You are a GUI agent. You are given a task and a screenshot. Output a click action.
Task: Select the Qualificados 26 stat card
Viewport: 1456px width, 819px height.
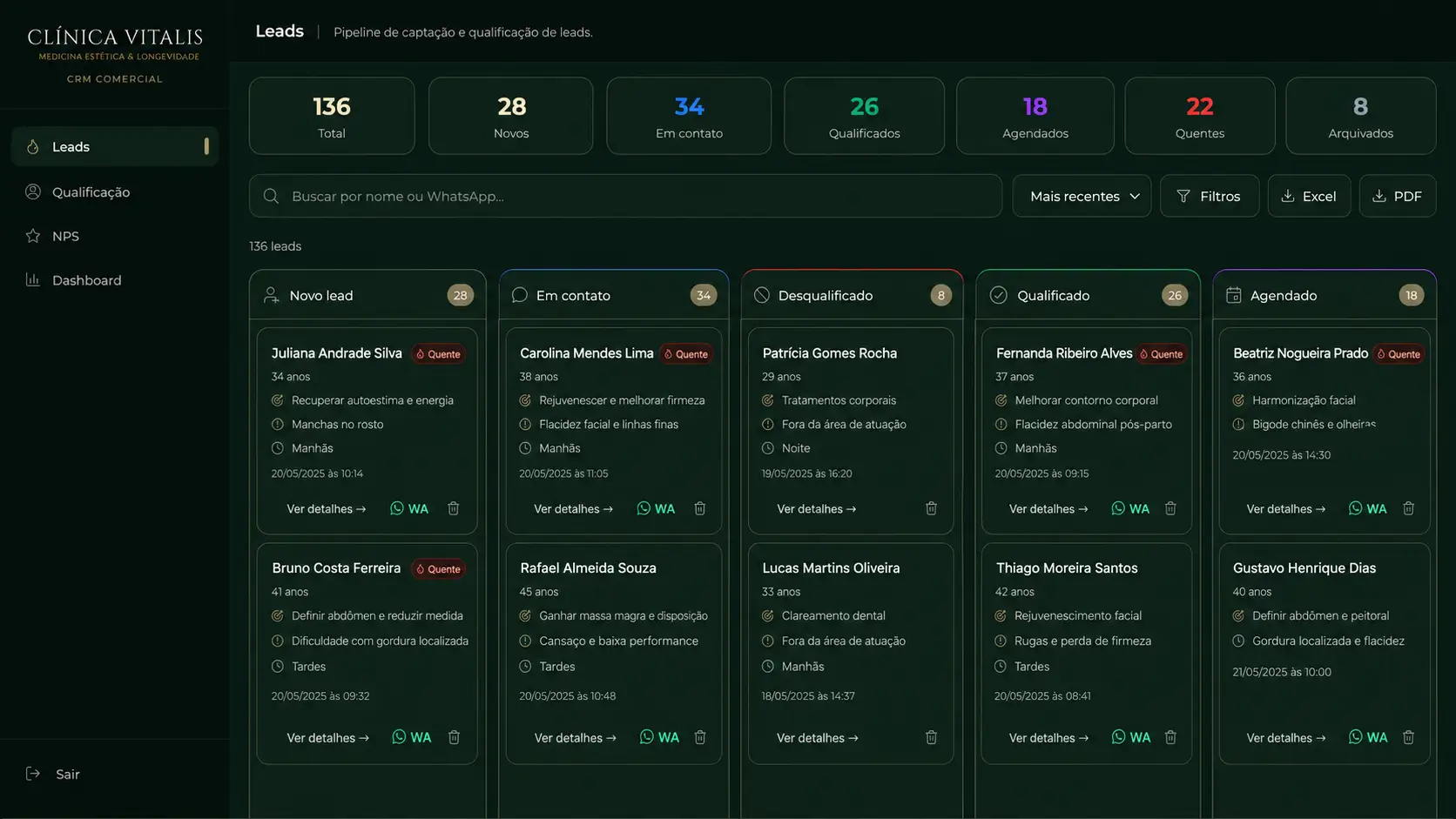[x=865, y=116]
